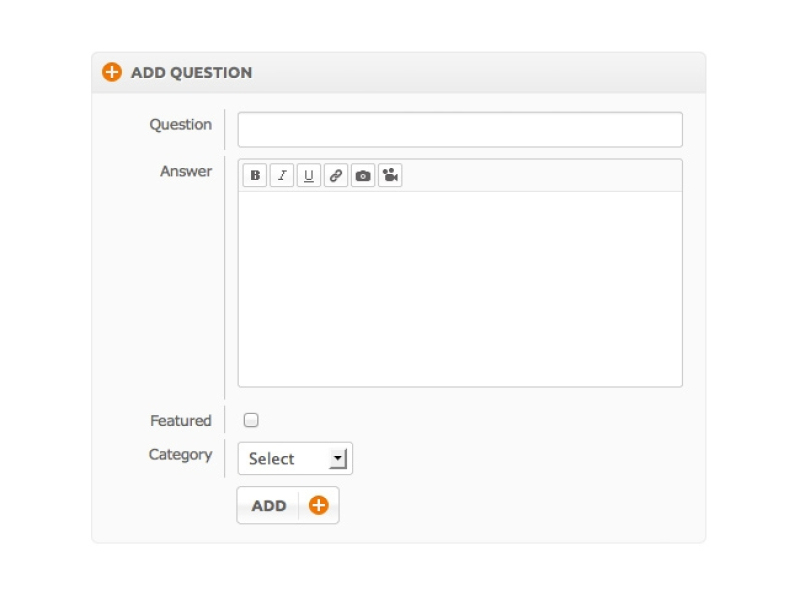Click orange plus icon beside Add Question title
The image size is (800, 600).
coord(112,72)
